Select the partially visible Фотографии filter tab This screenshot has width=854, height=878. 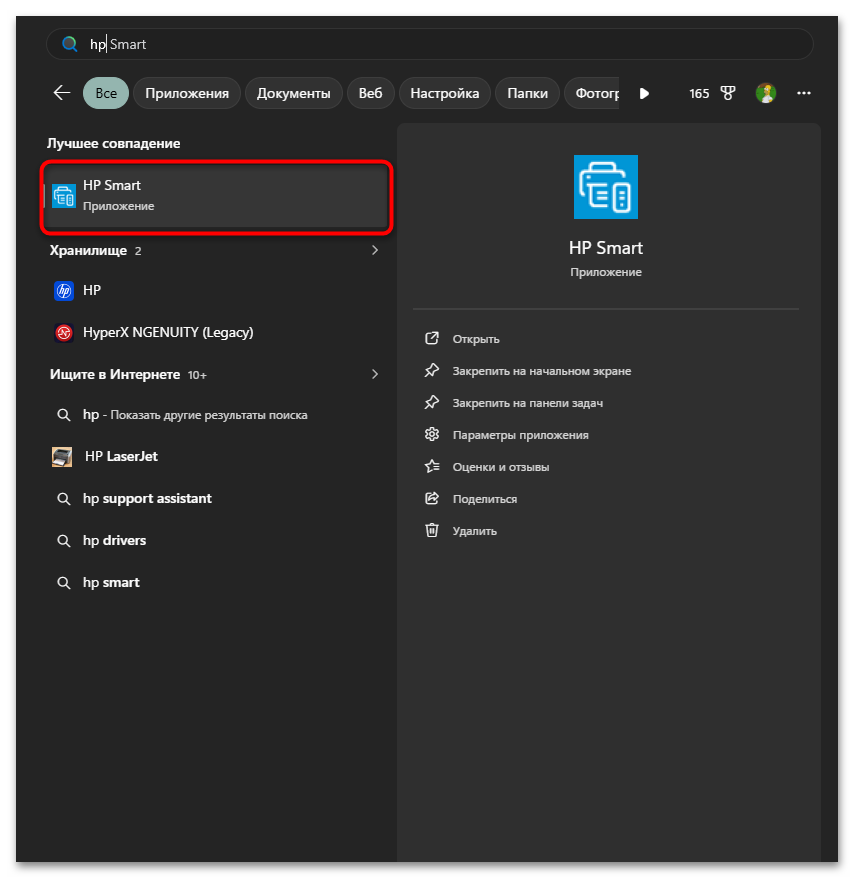point(592,93)
